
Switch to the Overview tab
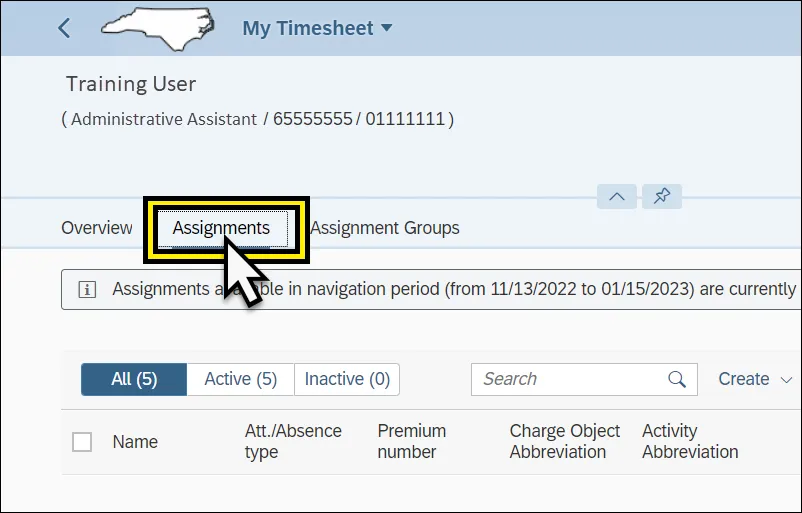tap(97, 228)
